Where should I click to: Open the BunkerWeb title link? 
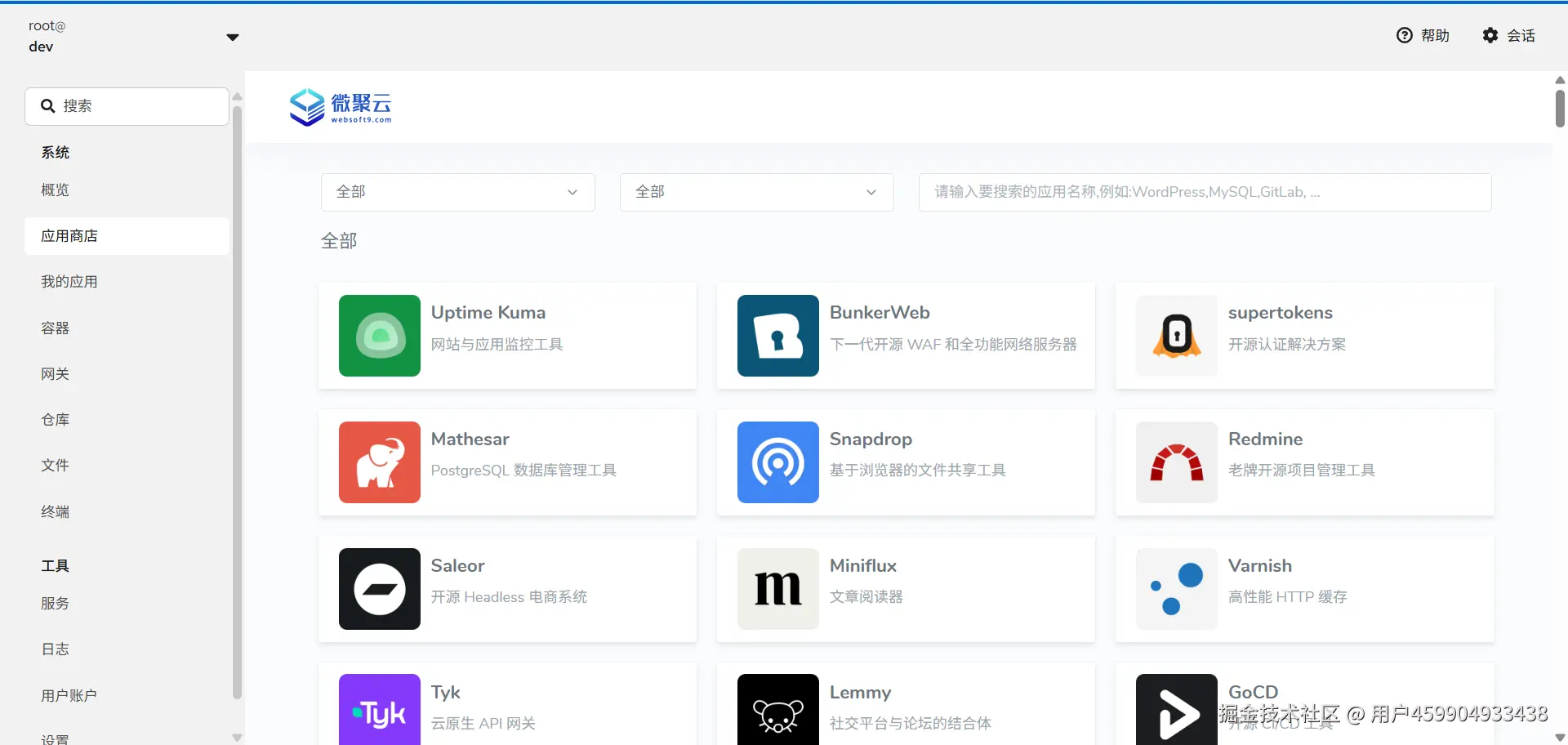click(x=880, y=312)
